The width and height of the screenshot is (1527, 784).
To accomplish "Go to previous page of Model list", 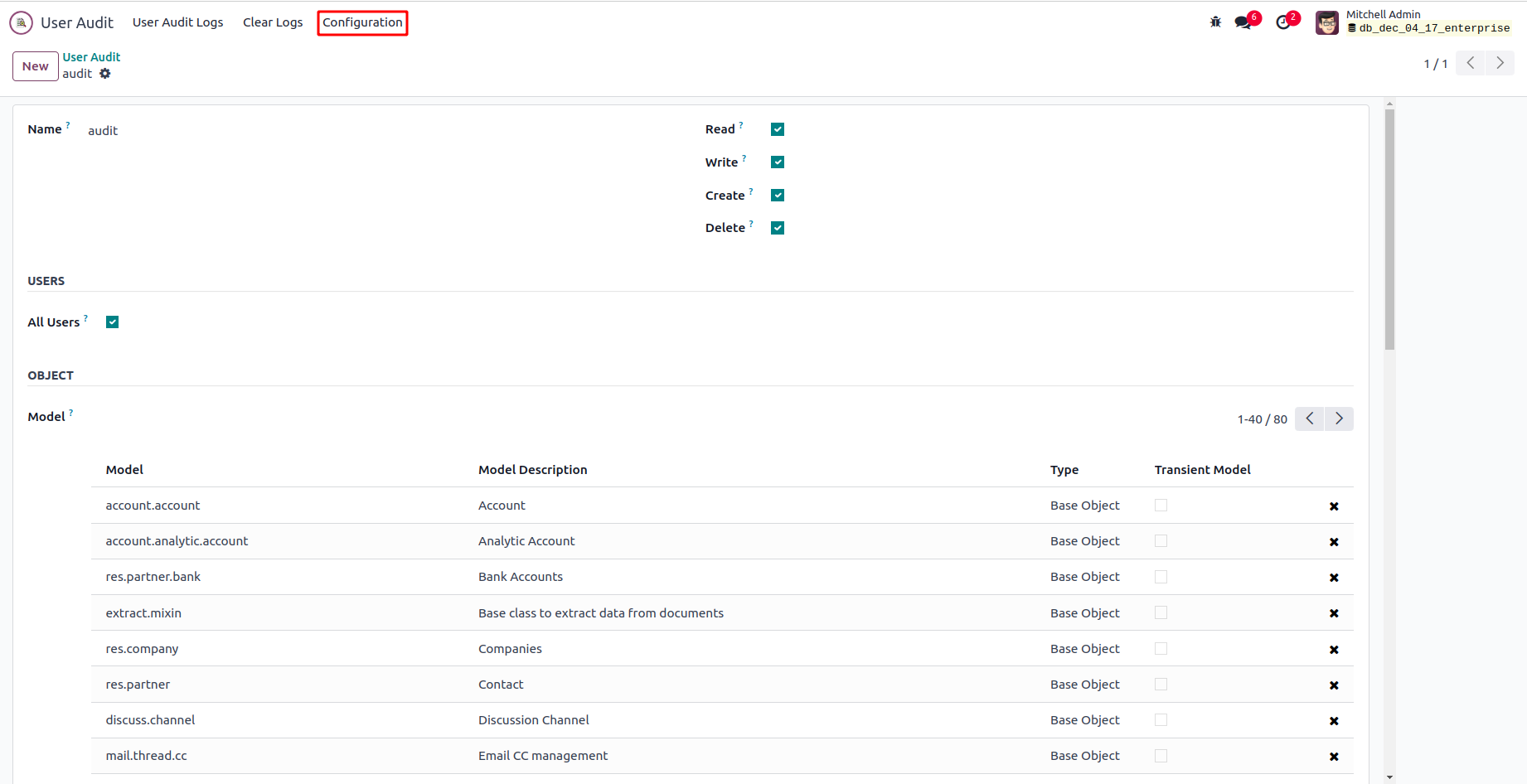I will (x=1310, y=419).
